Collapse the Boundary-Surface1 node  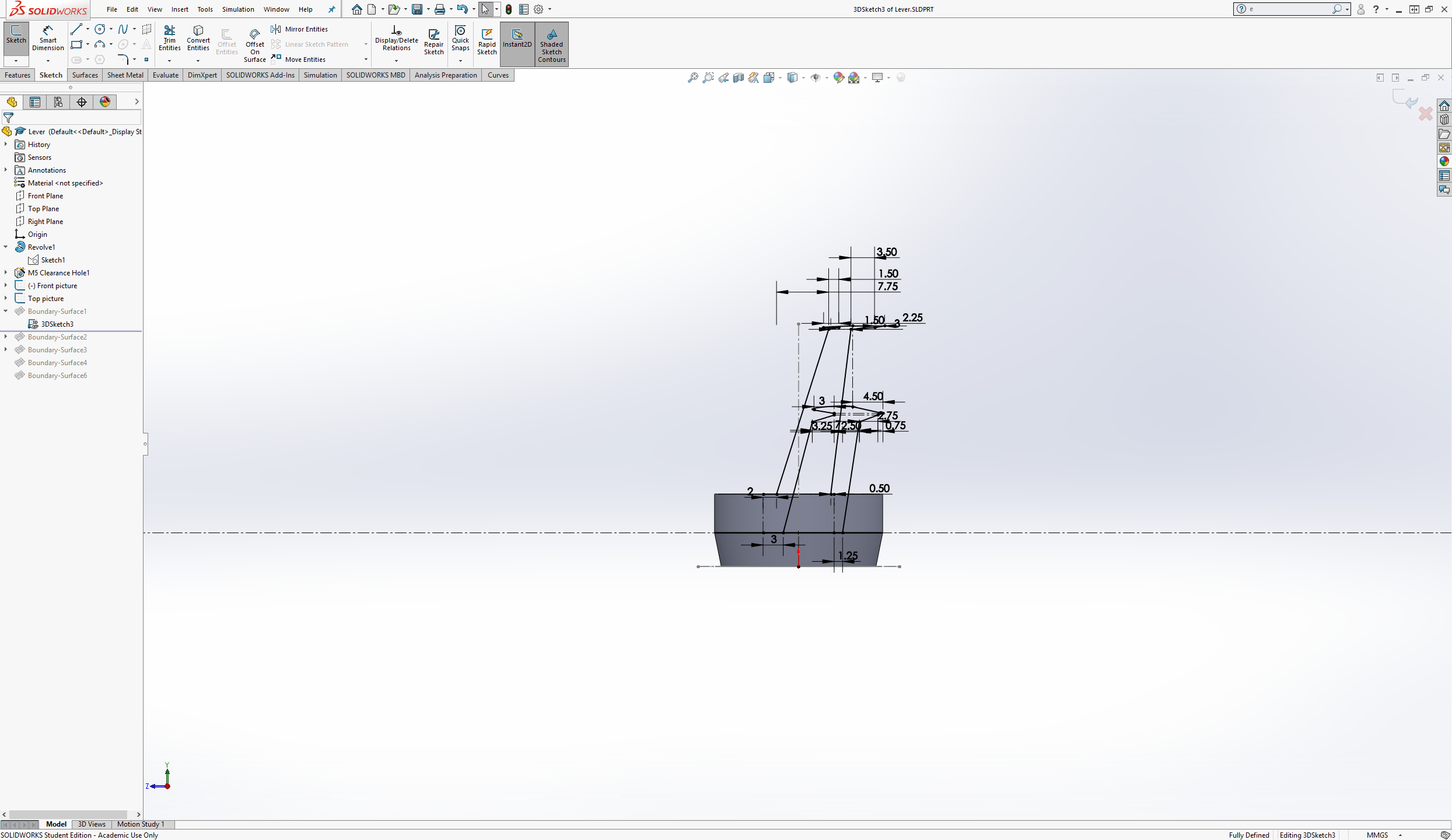tap(6, 311)
